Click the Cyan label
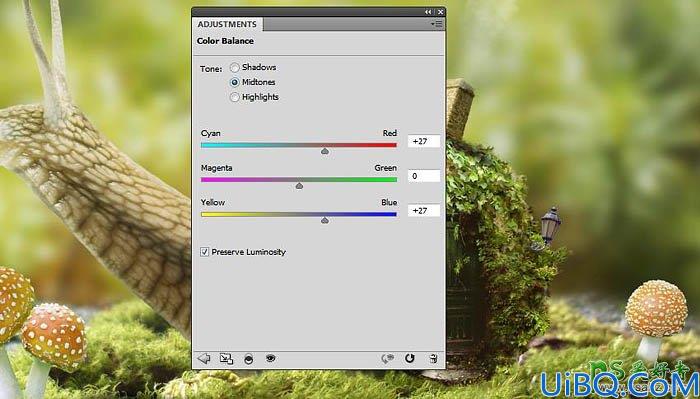 [x=210, y=133]
